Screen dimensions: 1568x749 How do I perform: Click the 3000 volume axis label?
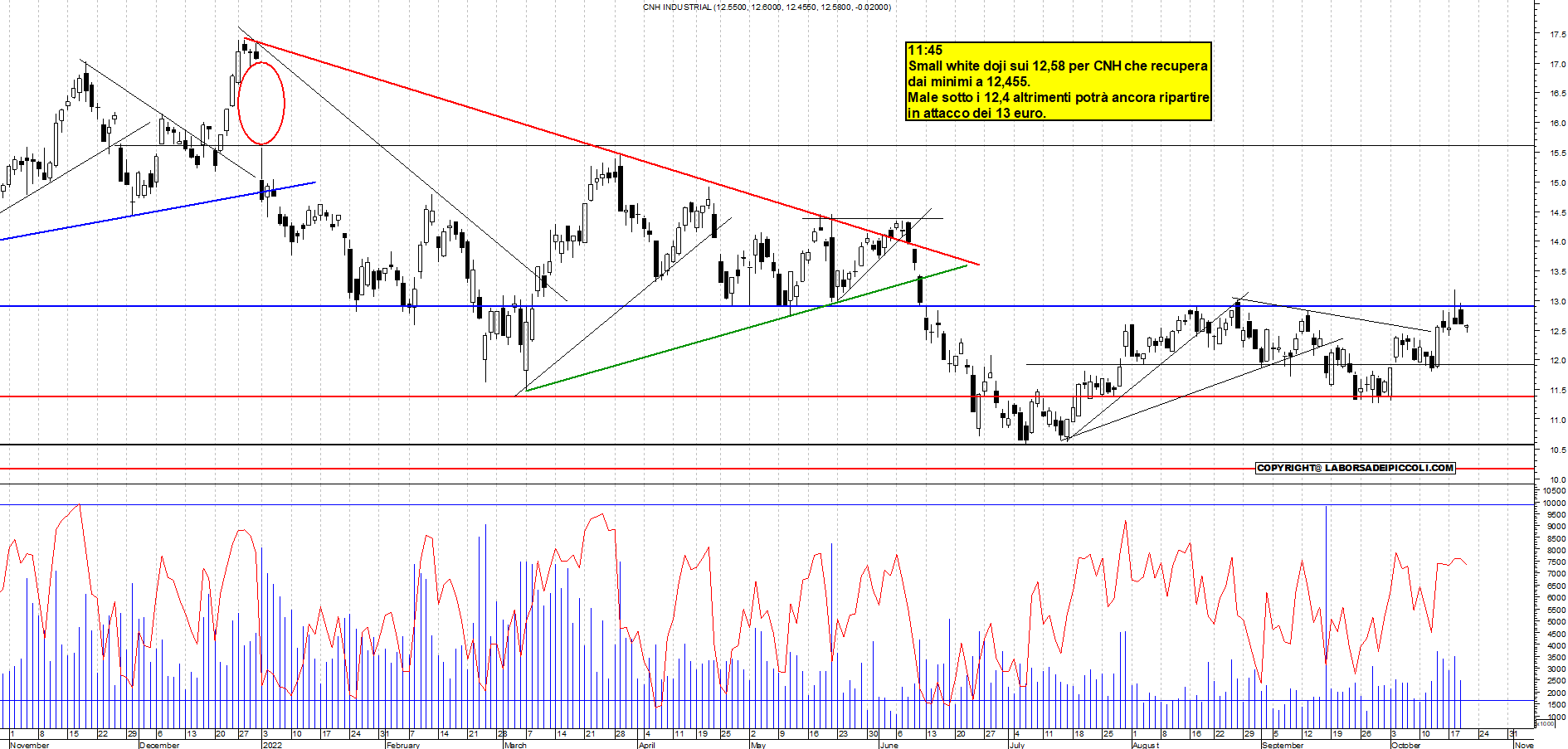[x=1556, y=669]
